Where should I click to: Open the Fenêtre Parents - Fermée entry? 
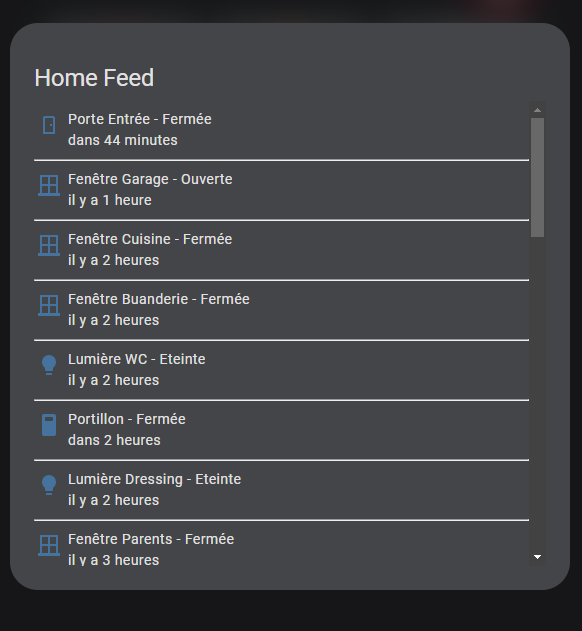click(x=281, y=544)
